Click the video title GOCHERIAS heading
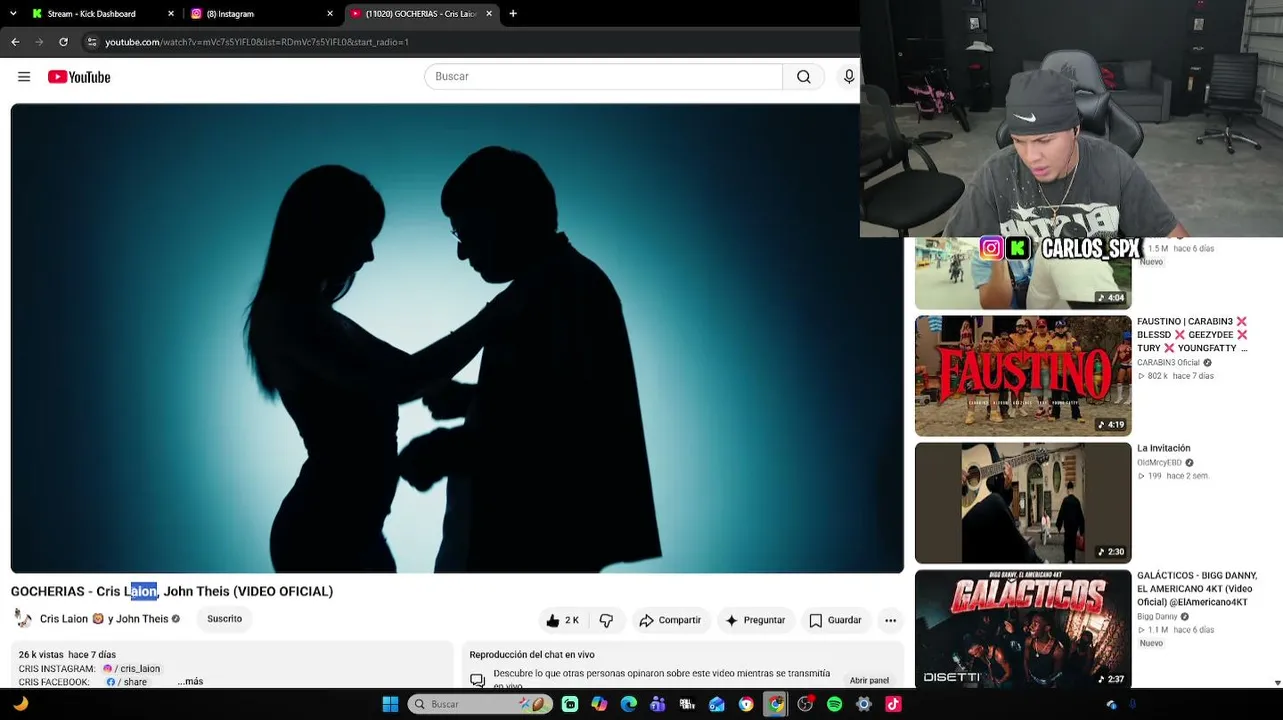 pyautogui.click(x=172, y=591)
